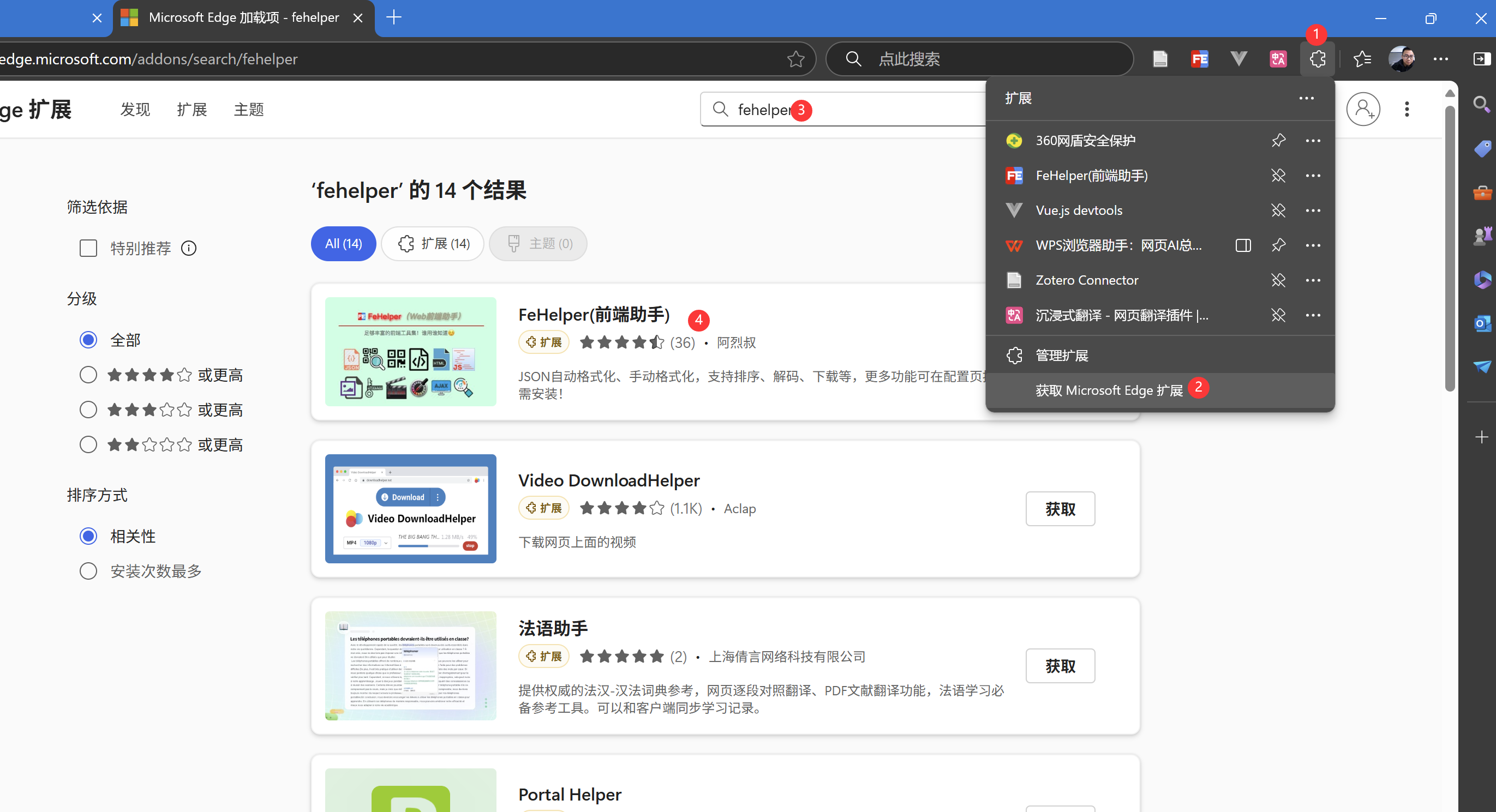The width and height of the screenshot is (1496, 812).
Task: Open Edge settings and more menu
Action: click(x=1441, y=58)
